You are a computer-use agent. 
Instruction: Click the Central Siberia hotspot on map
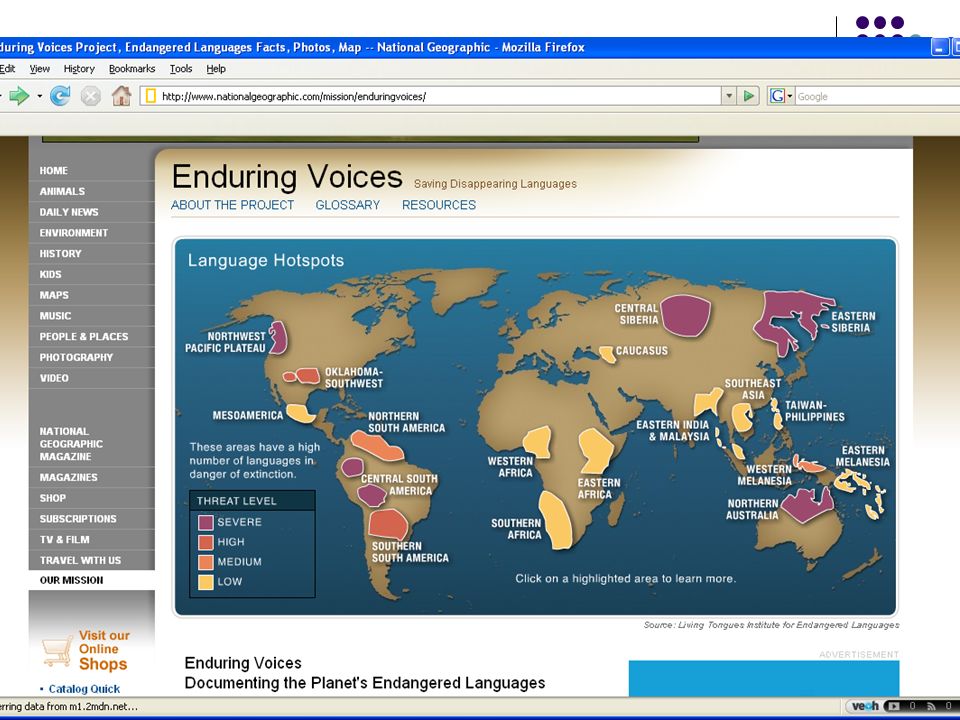point(686,315)
